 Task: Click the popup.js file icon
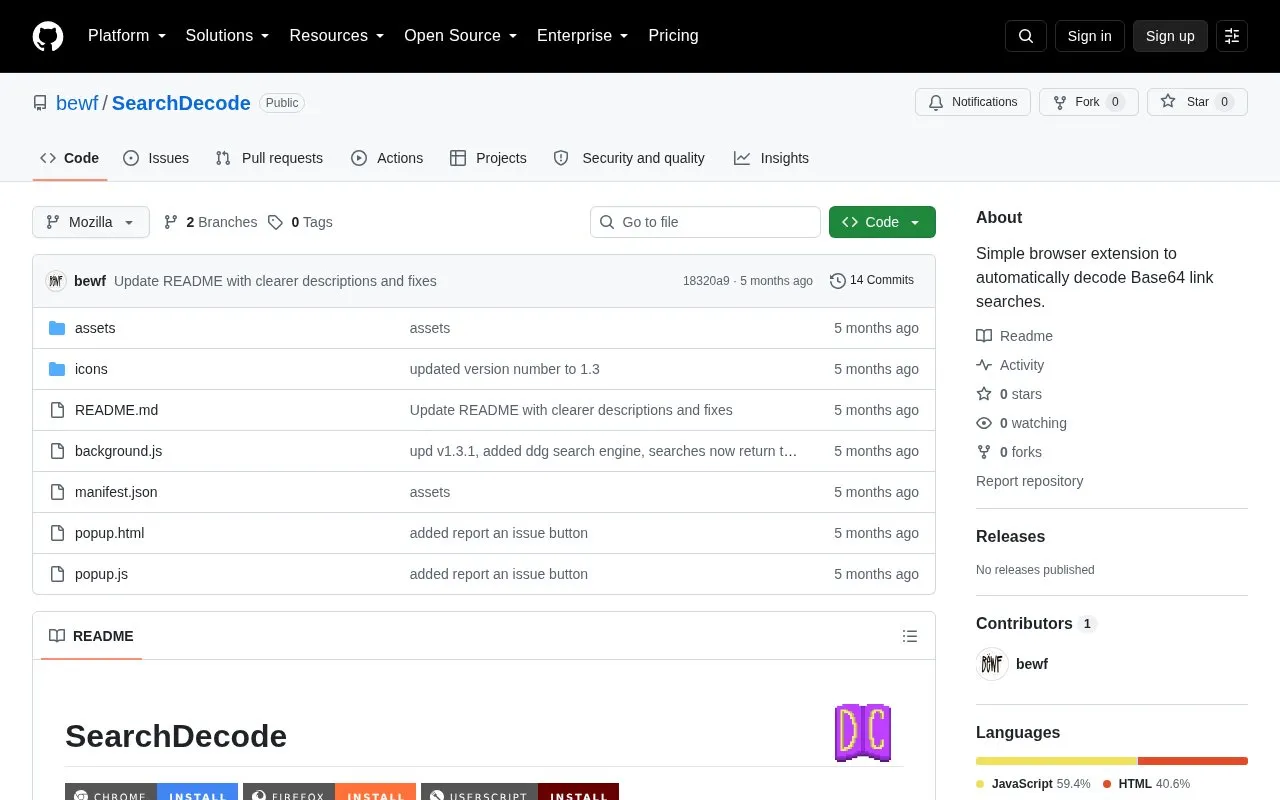[57, 574]
